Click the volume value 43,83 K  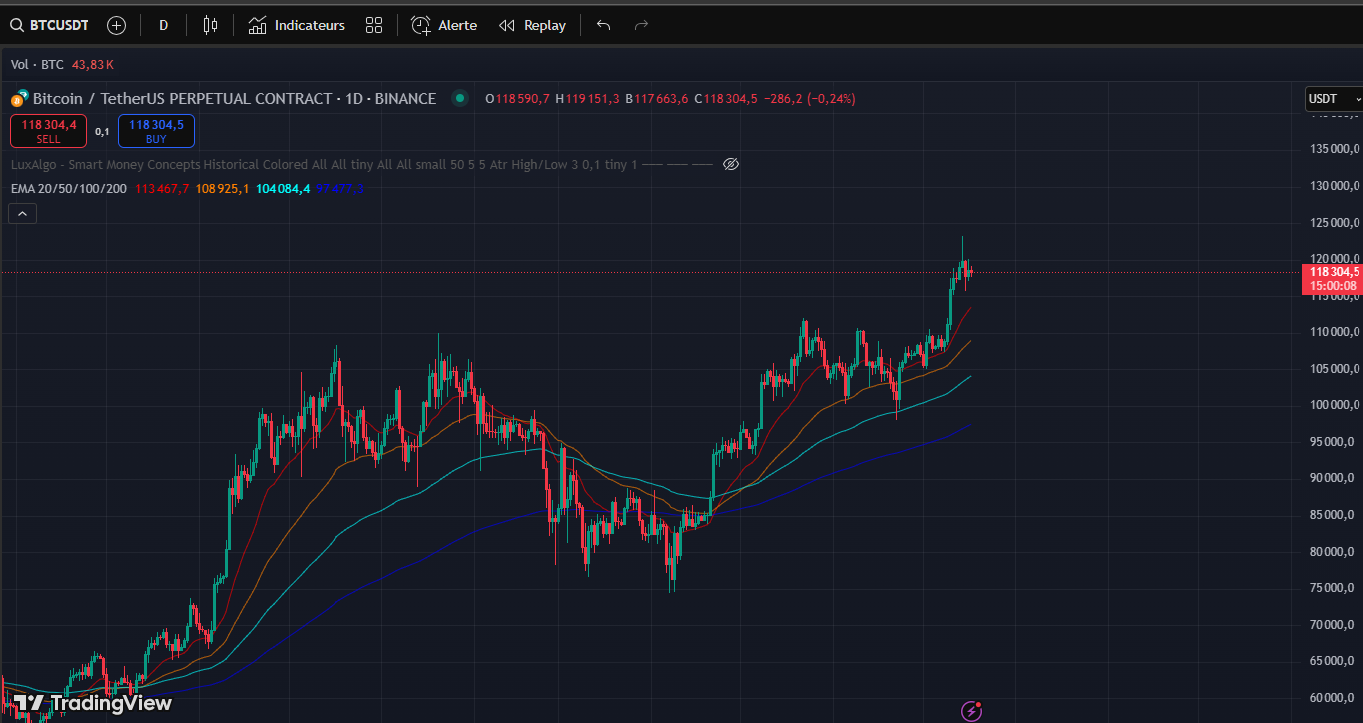tap(93, 64)
